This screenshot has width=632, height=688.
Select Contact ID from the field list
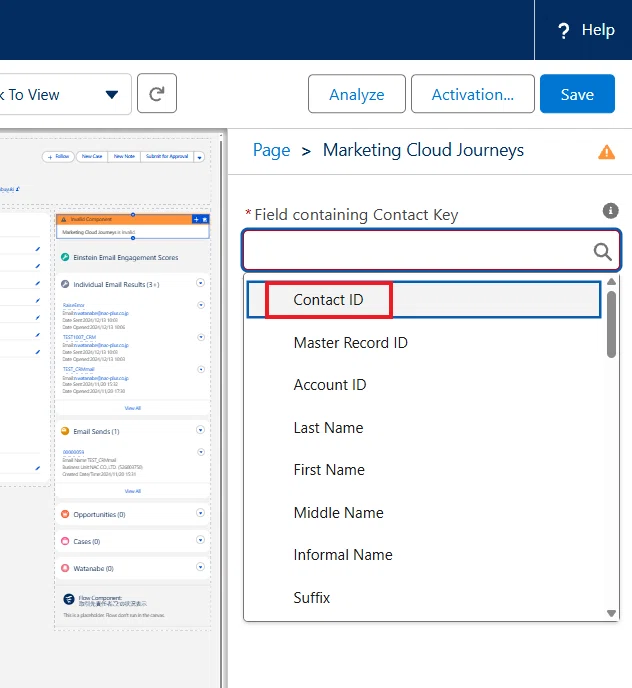point(424,300)
